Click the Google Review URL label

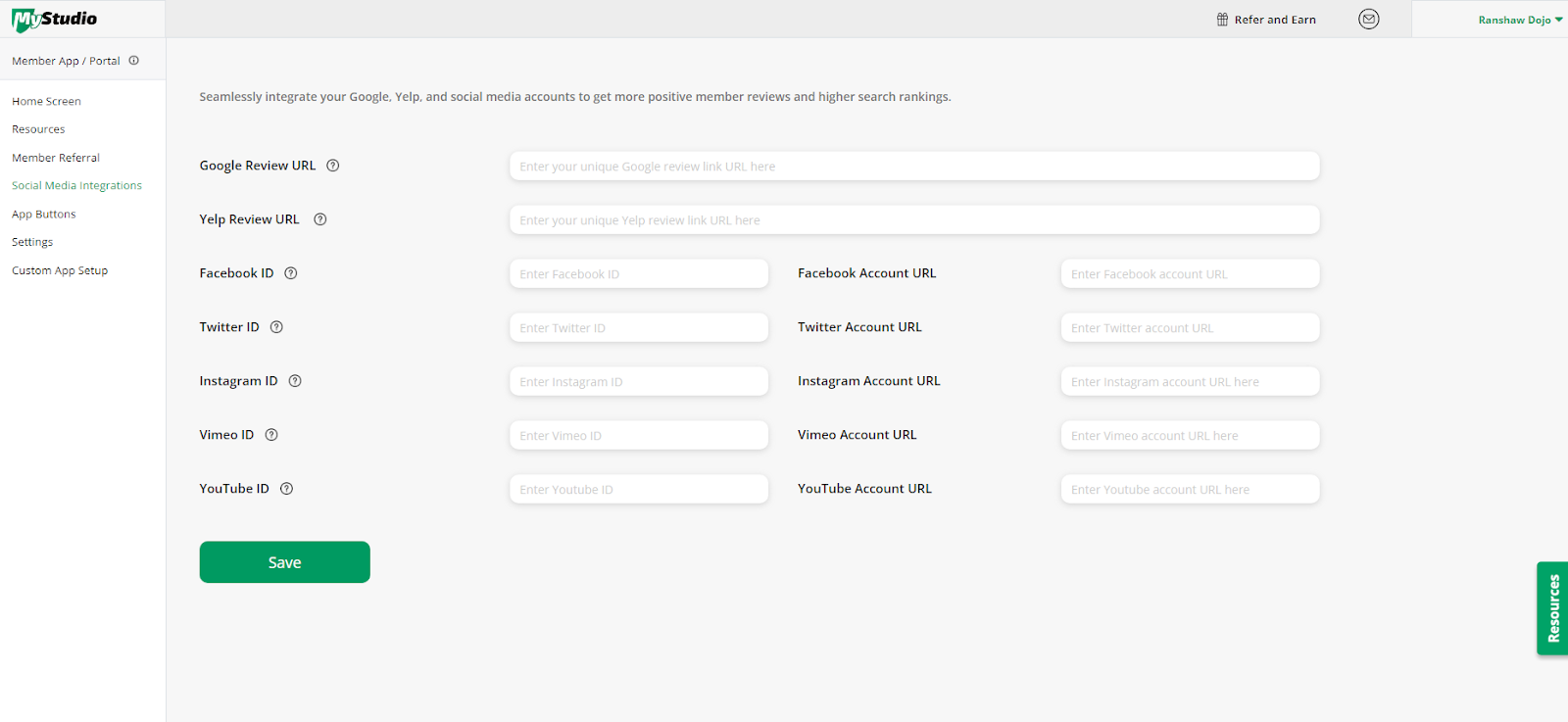[x=258, y=166]
